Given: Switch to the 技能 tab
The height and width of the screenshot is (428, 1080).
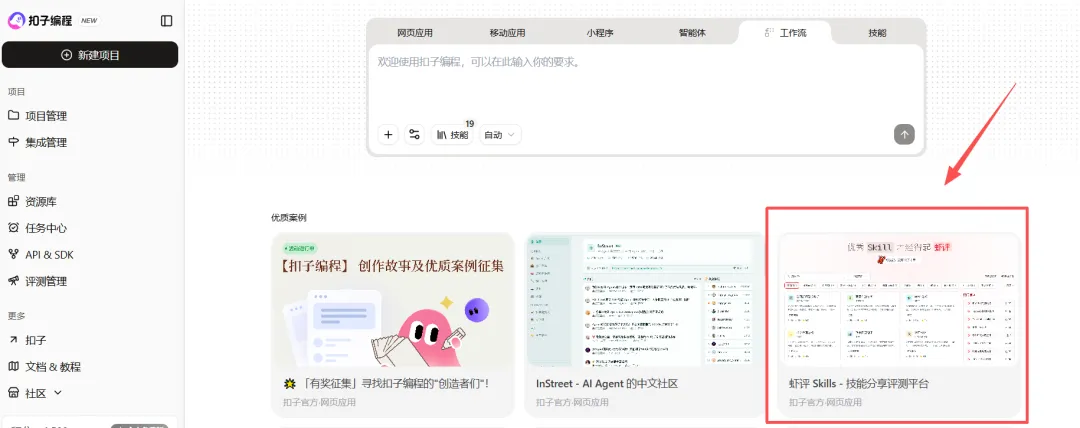Looking at the screenshot, I should (877, 33).
